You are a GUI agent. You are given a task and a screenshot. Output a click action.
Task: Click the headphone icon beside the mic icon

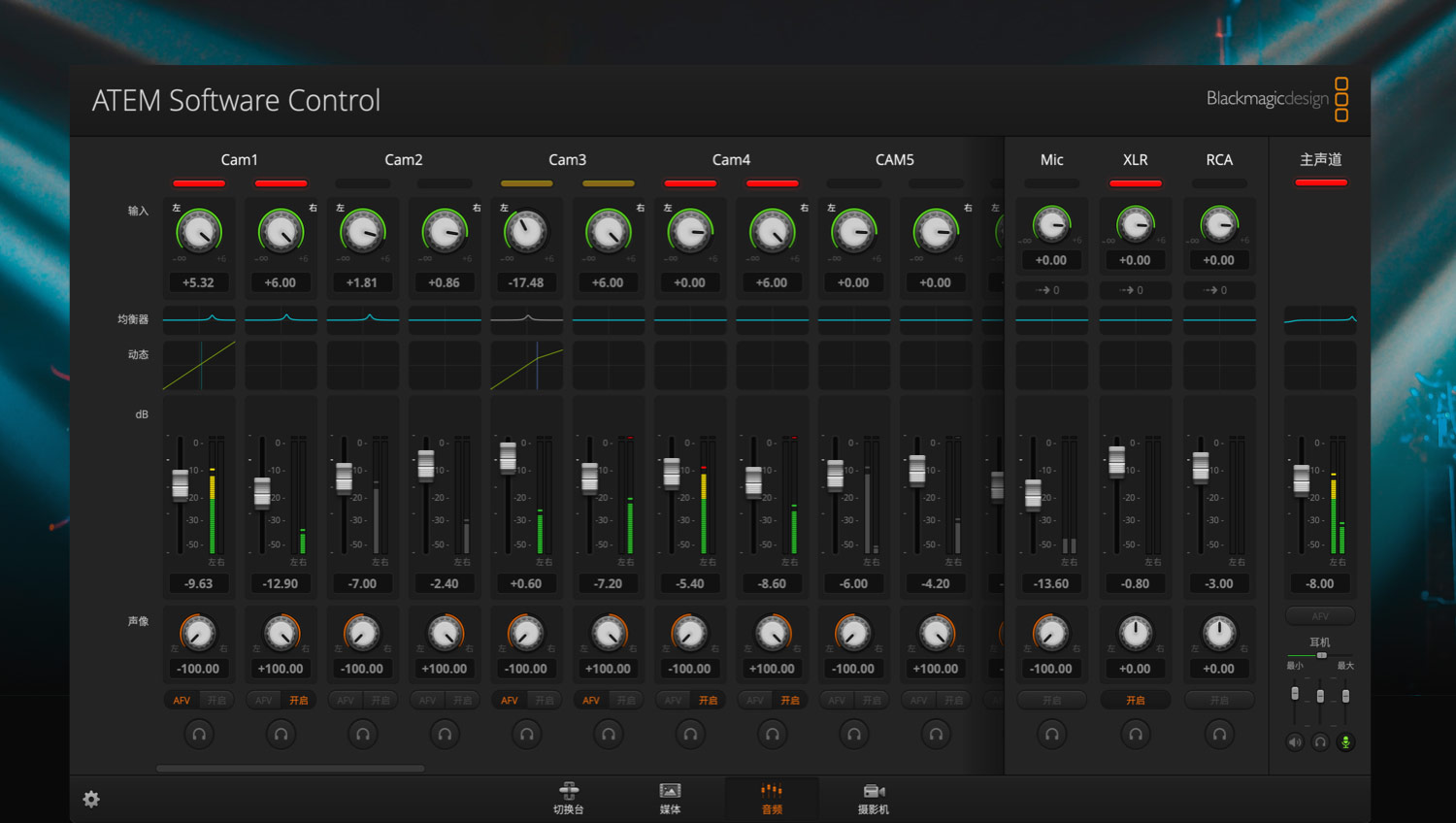[x=1320, y=741]
